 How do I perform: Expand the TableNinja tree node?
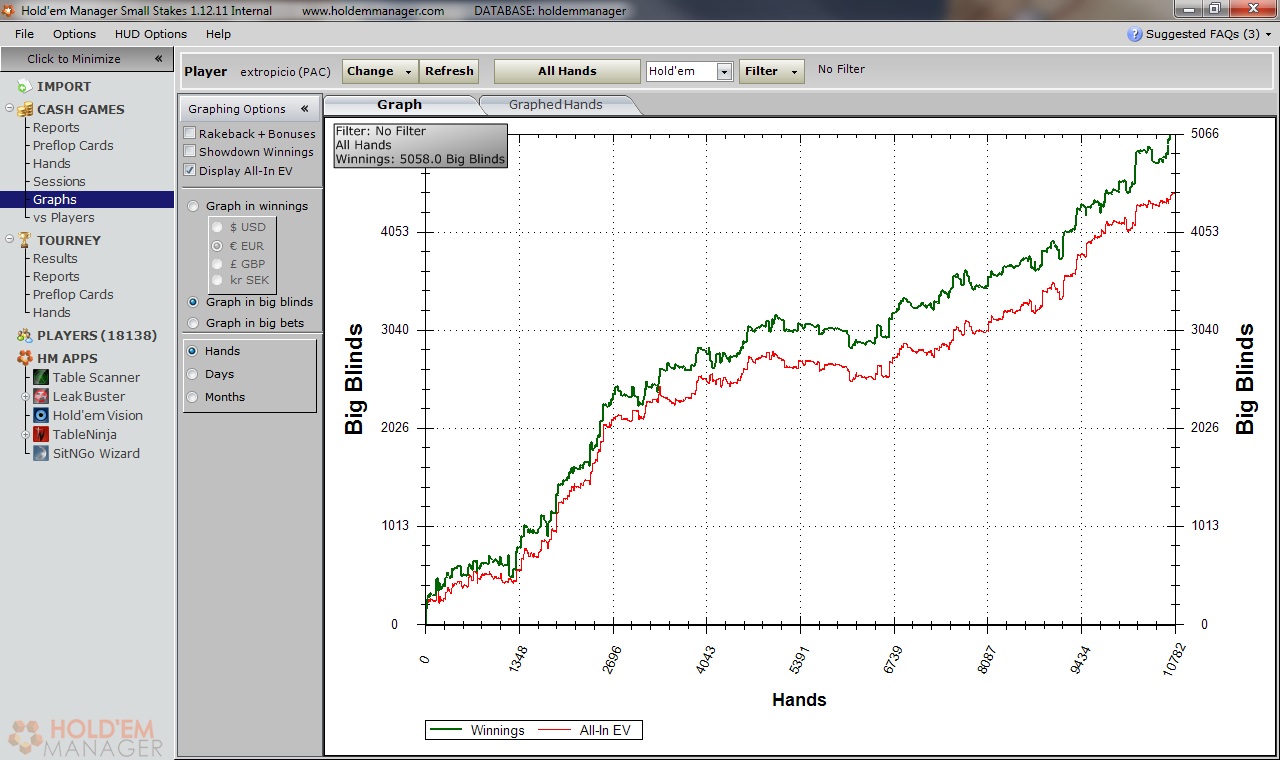pyautogui.click(x=27, y=434)
